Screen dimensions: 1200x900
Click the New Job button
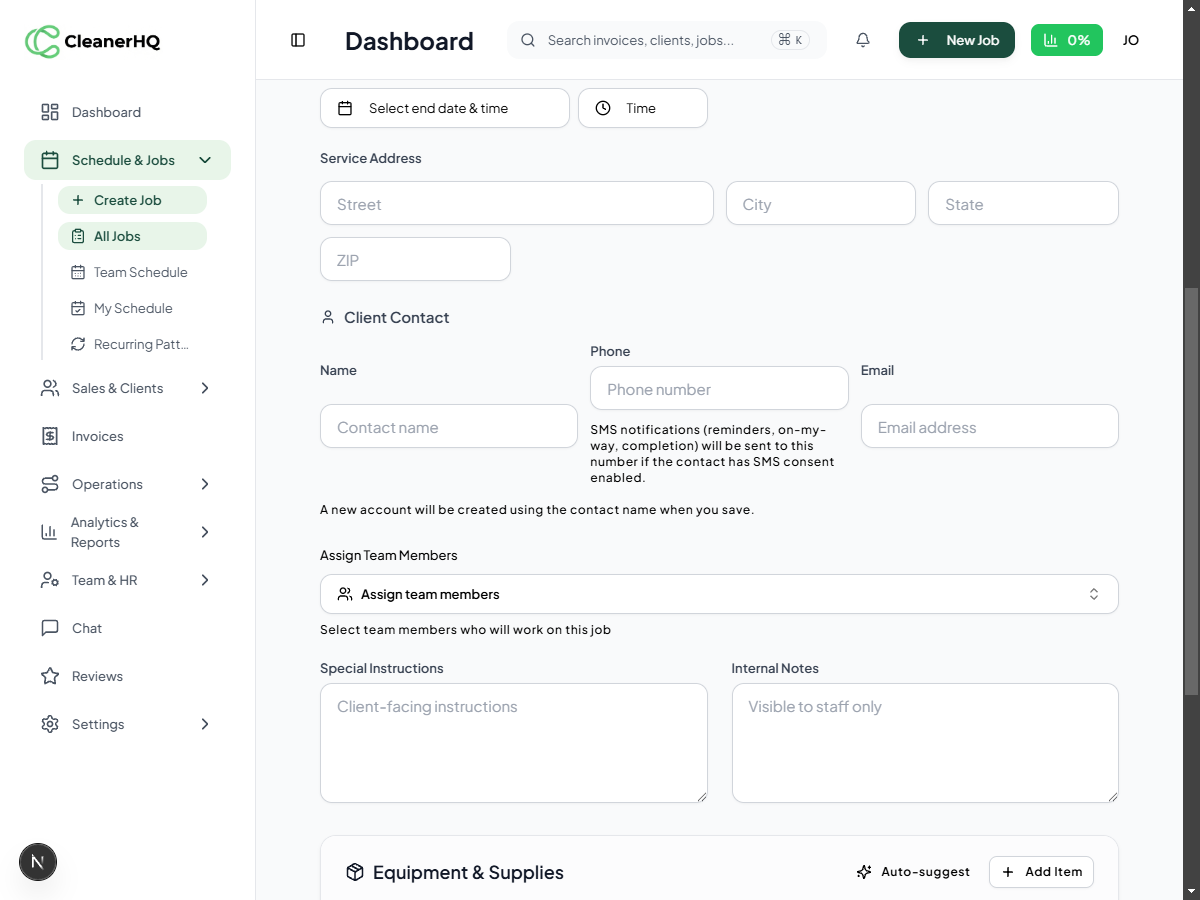(x=957, y=40)
